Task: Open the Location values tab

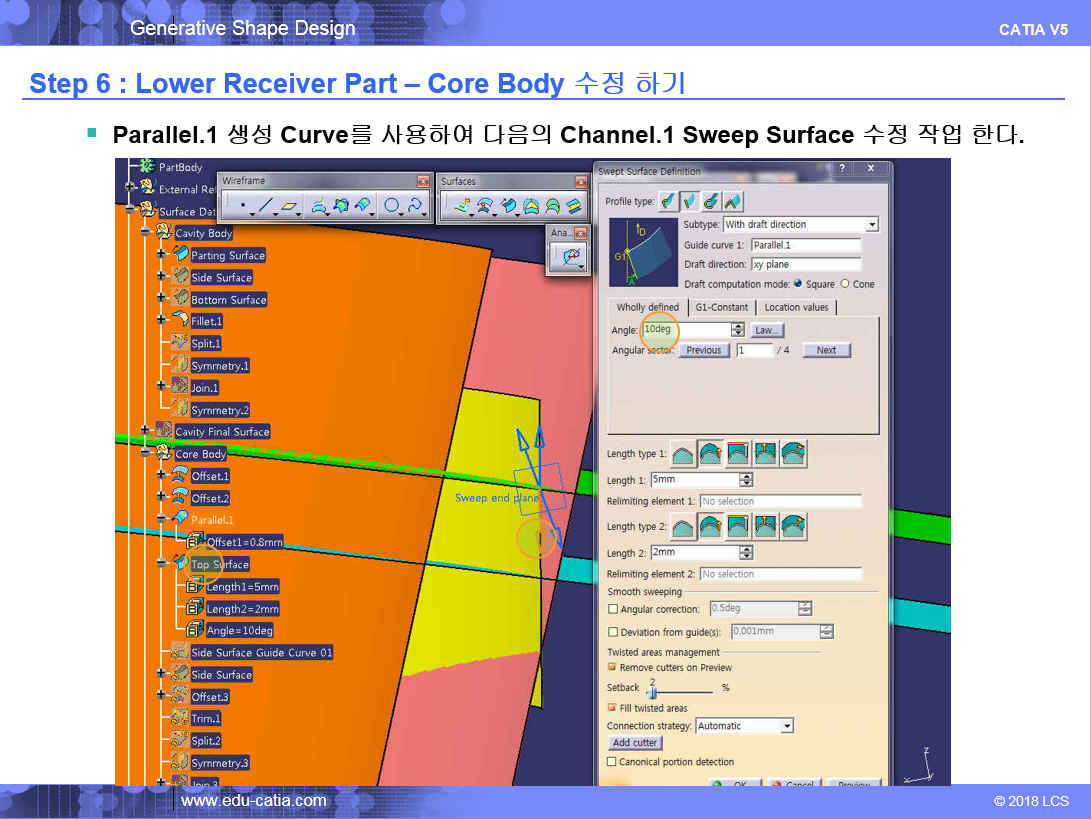Action: click(x=796, y=307)
